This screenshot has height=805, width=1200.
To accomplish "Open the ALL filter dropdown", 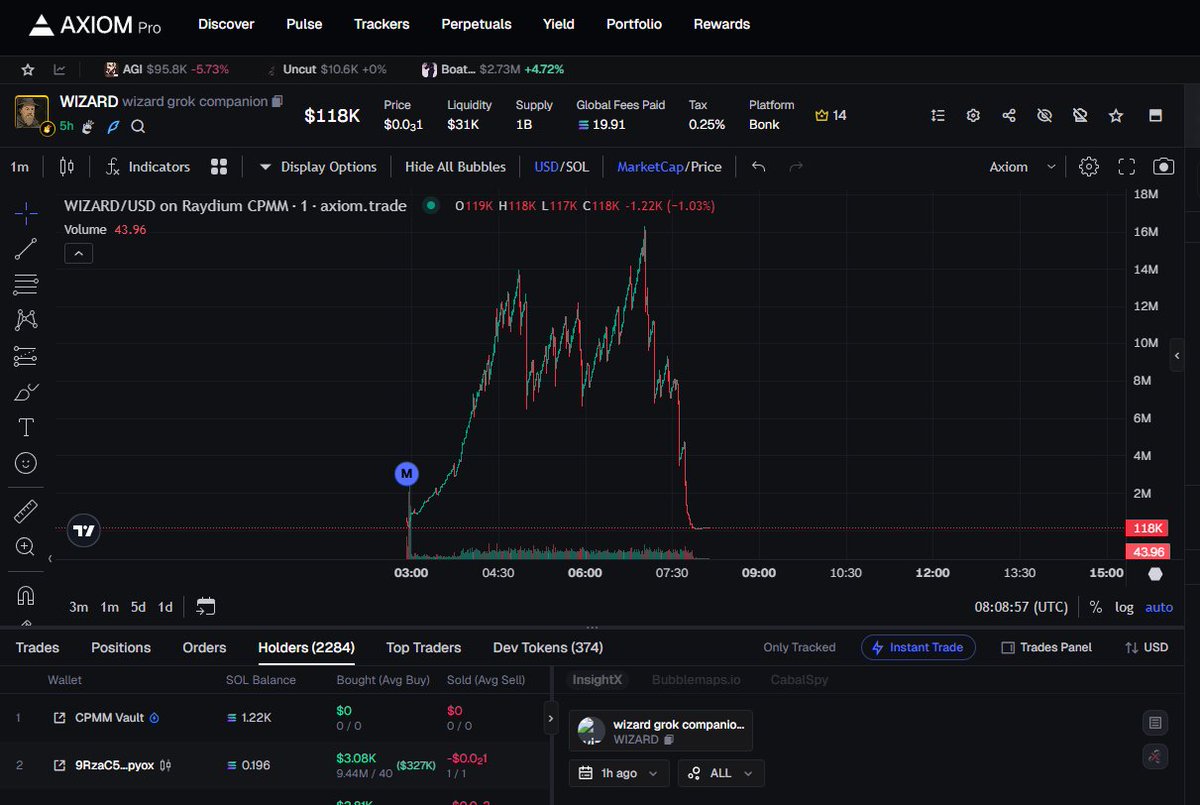I will (721, 773).
